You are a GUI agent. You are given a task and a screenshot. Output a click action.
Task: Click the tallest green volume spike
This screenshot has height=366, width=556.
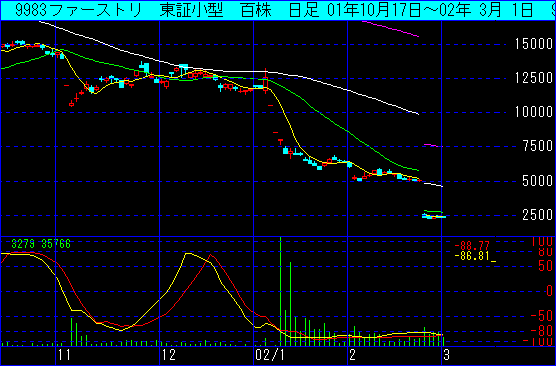(280, 292)
